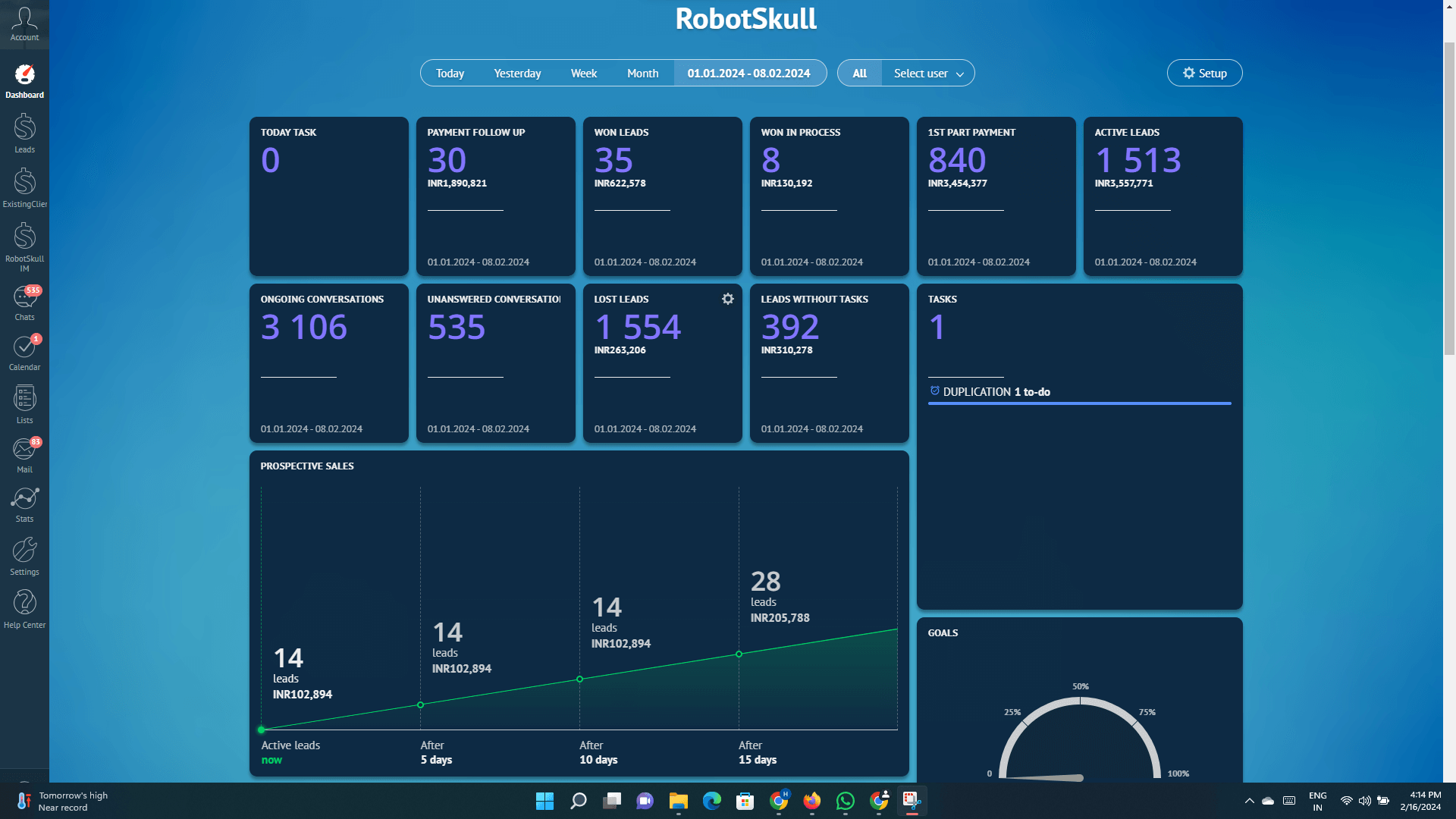Click taskbar clock 4:14 PM
The image size is (1456, 819).
(x=1421, y=801)
